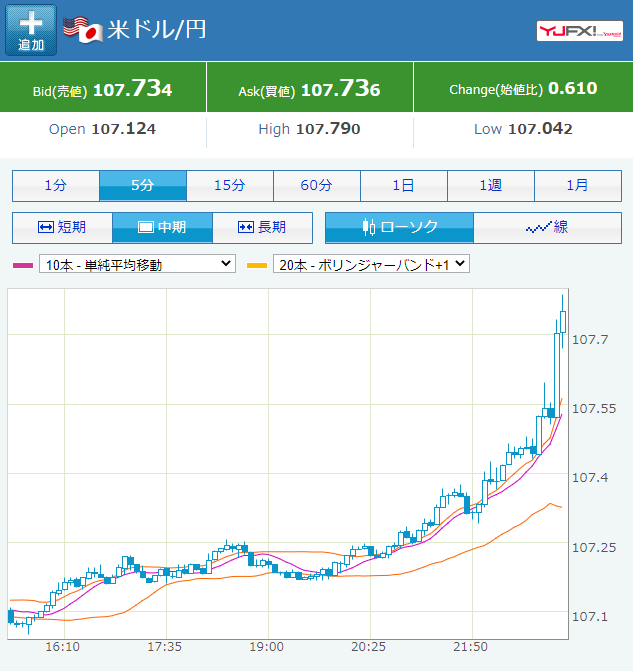Viewport: 633px width, 671px height.
Task: Click the US and Japan flags icon
Action: click(x=83, y=30)
